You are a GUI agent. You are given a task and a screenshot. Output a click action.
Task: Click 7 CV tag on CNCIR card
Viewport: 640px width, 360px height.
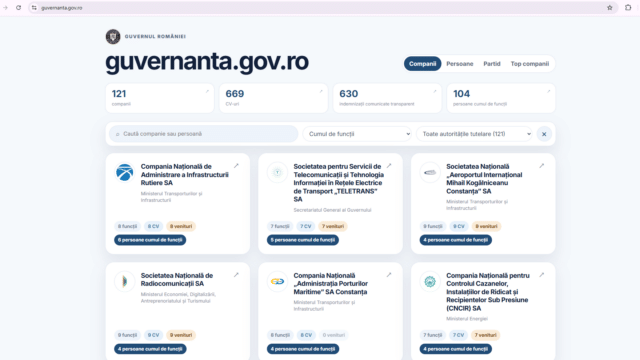[458, 335]
